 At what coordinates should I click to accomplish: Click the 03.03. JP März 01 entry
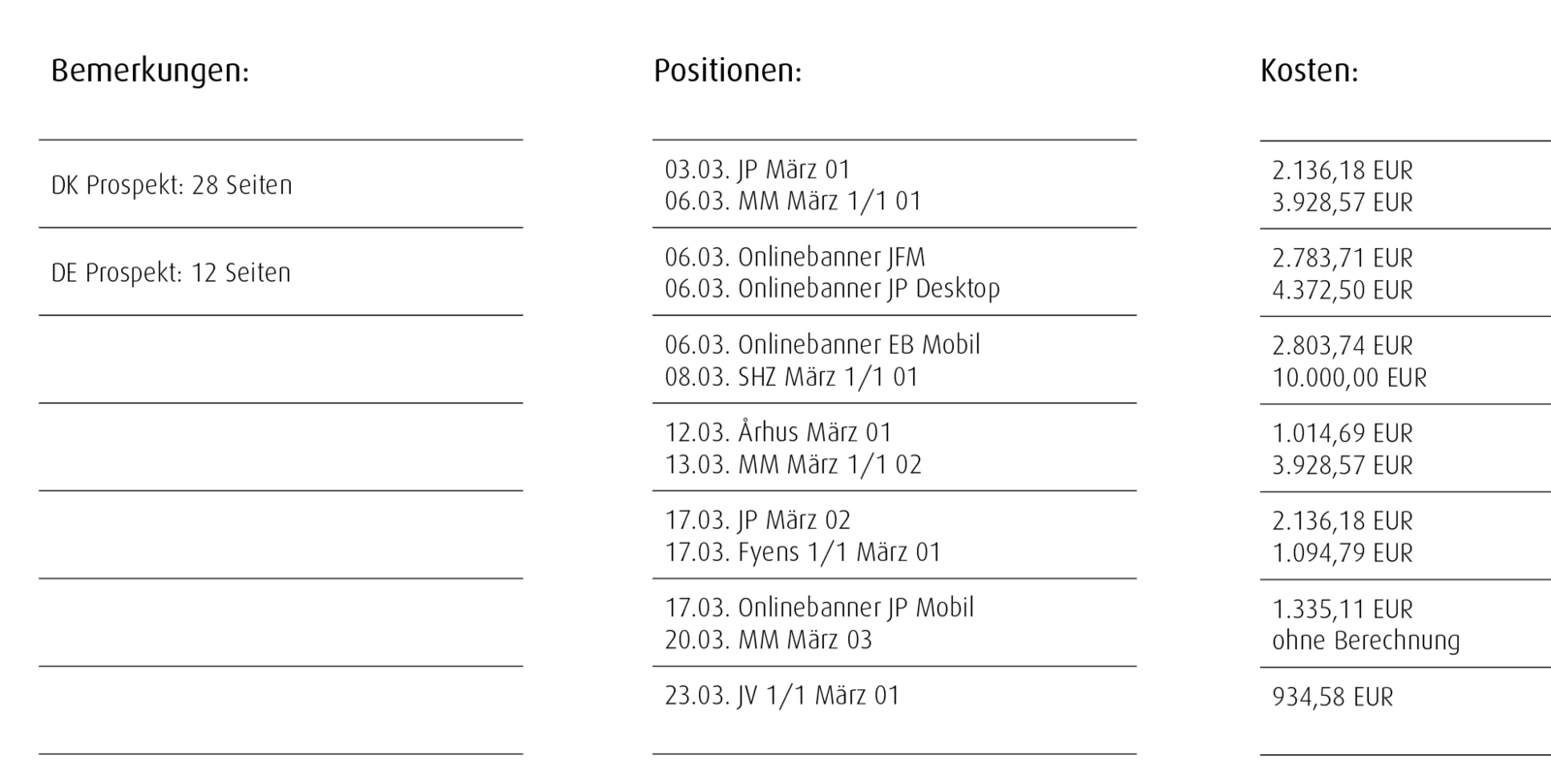coord(757,170)
